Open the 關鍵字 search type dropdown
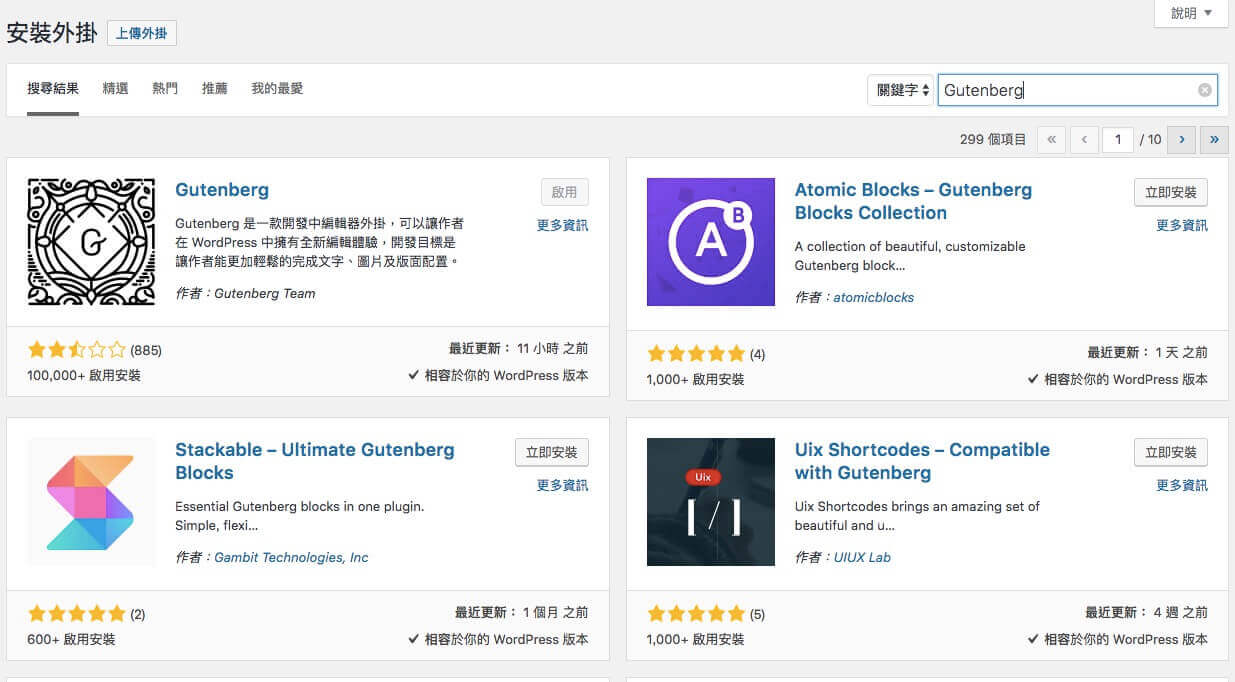 click(900, 90)
